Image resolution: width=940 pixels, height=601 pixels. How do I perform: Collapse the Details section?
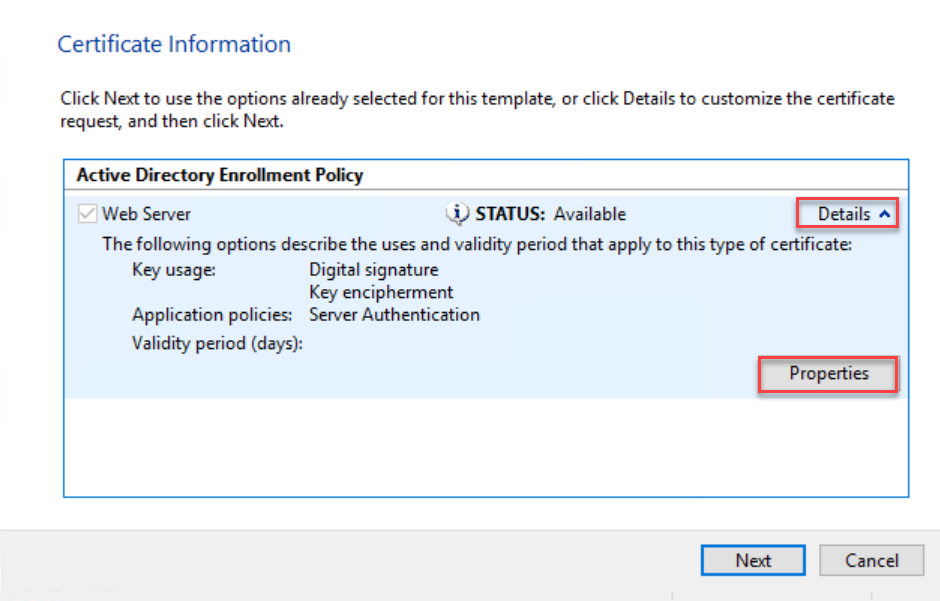847,213
